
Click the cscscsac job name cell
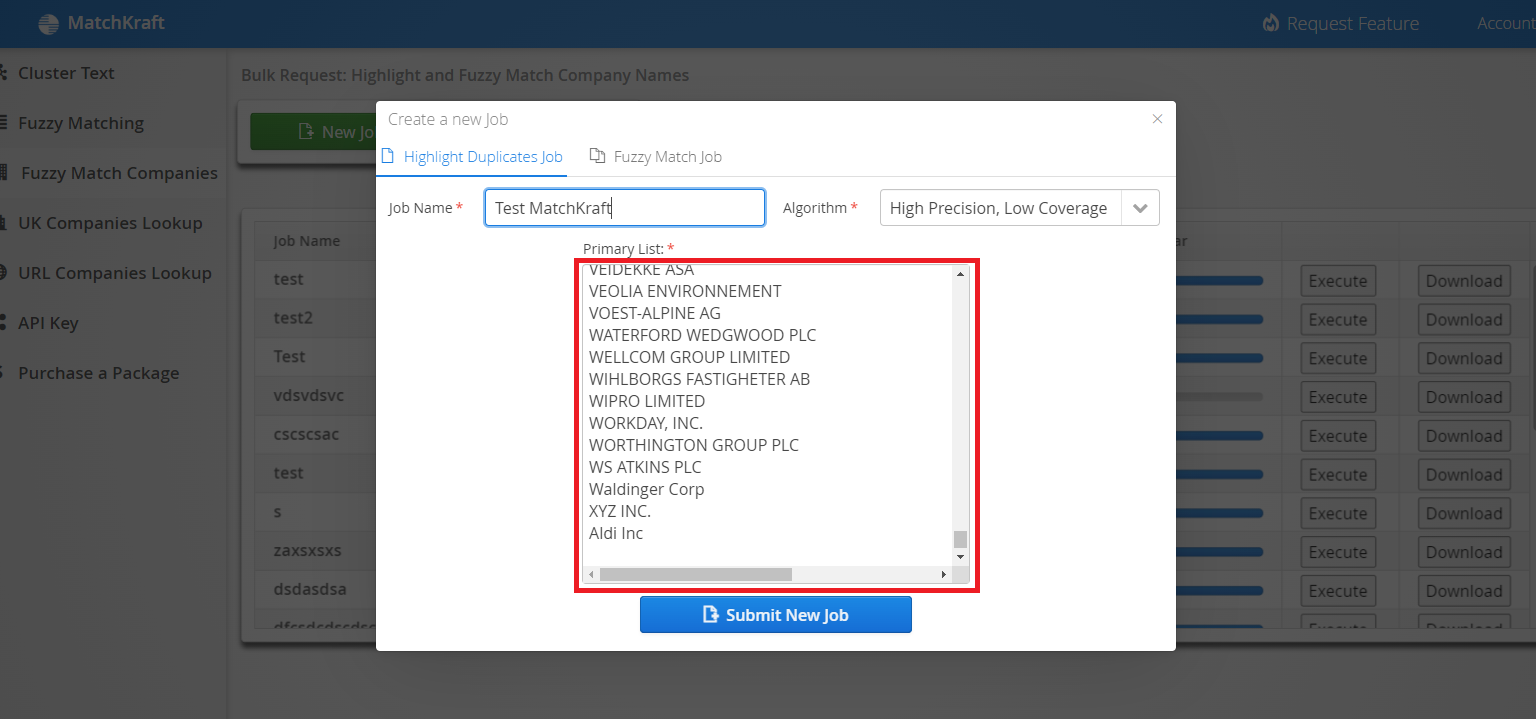point(308,434)
